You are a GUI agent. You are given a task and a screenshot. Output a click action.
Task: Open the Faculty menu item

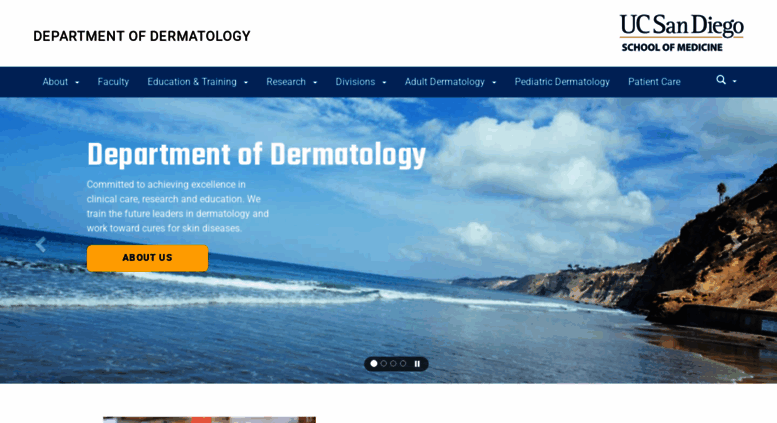coord(113,82)
